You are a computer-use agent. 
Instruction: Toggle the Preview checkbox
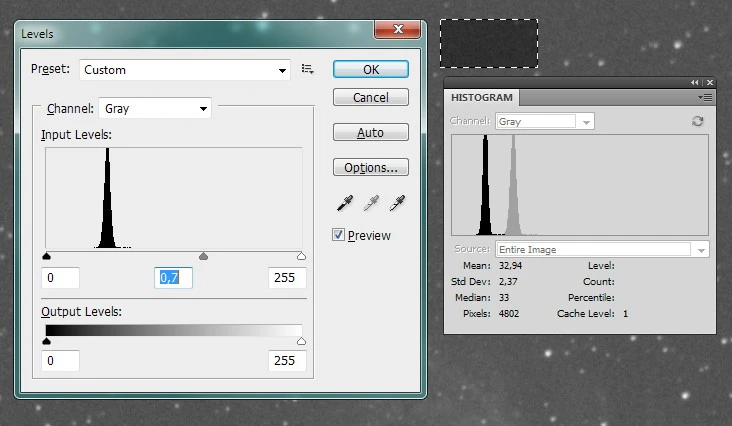(339, 235)
